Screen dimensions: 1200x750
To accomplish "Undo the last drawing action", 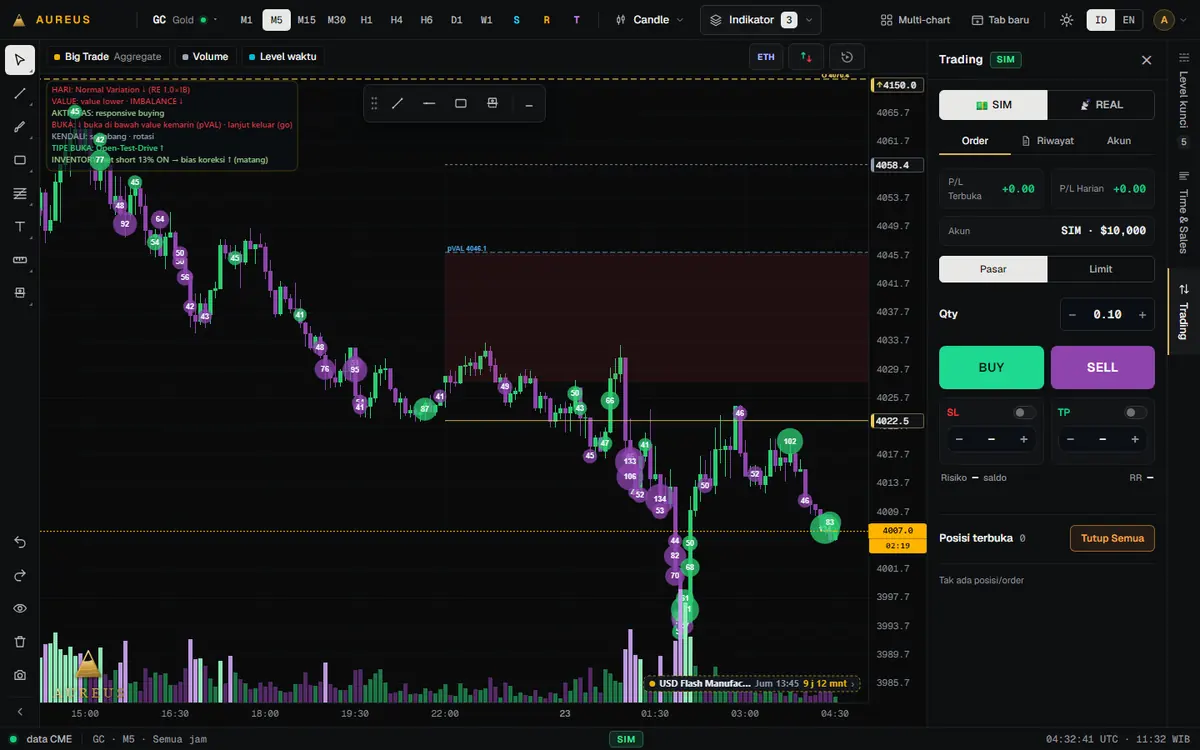I will click(20, 542).
